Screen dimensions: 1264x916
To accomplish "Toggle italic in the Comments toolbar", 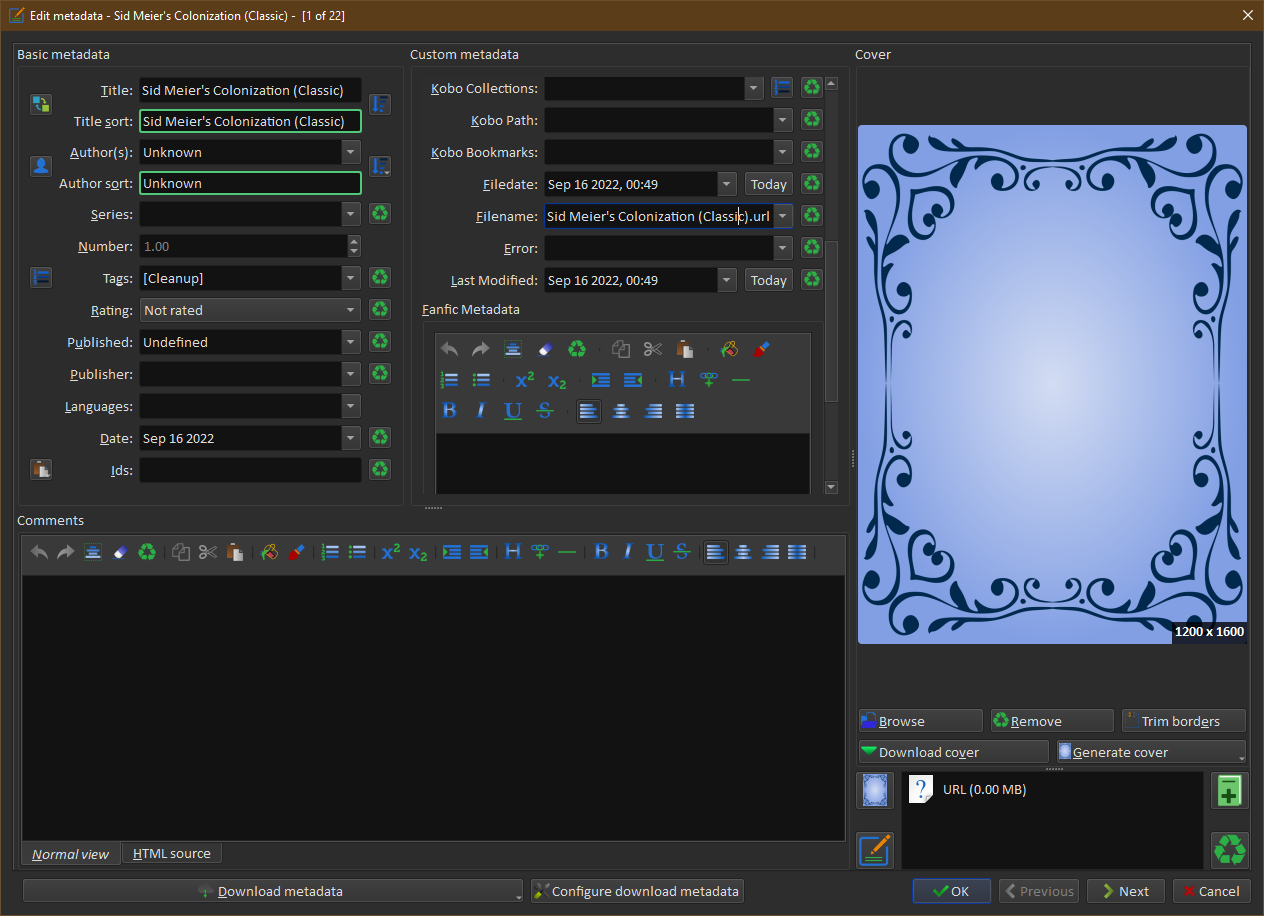I will 628,552.
